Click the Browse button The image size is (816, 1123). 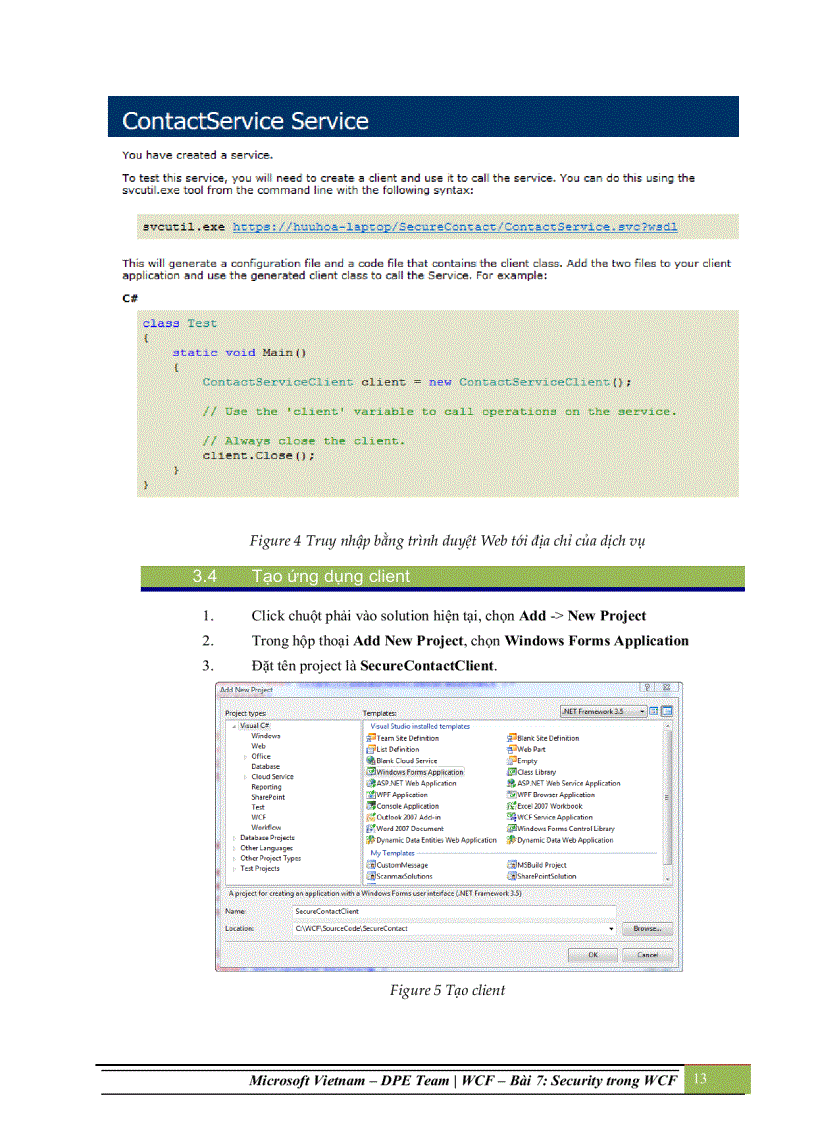coord(646,928)
